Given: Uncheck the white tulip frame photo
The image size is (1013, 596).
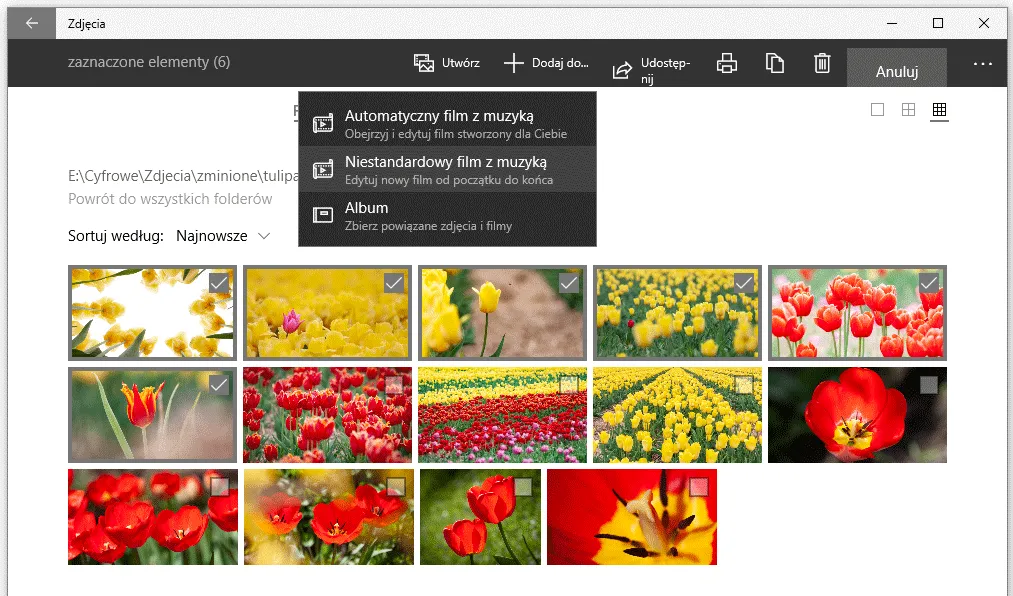Looking at the screenshot, I should point(219,284).
